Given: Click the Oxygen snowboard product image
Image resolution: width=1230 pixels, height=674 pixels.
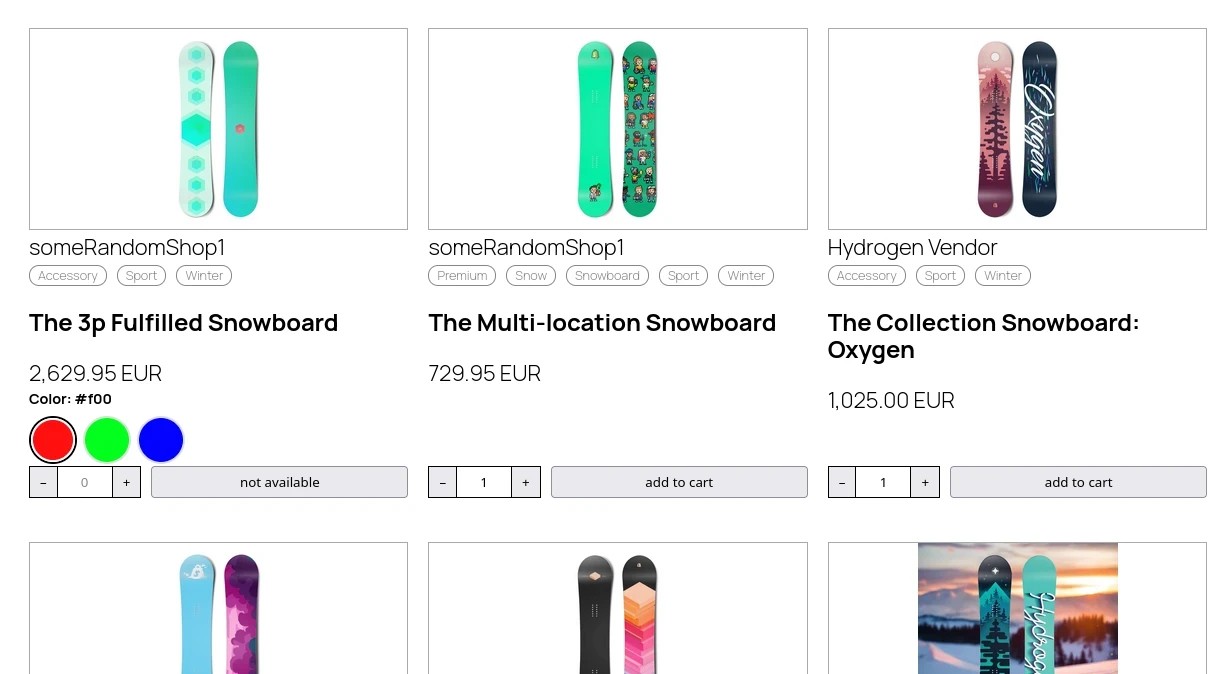Looking at the screenshot, I should (x=1016, y=128).
